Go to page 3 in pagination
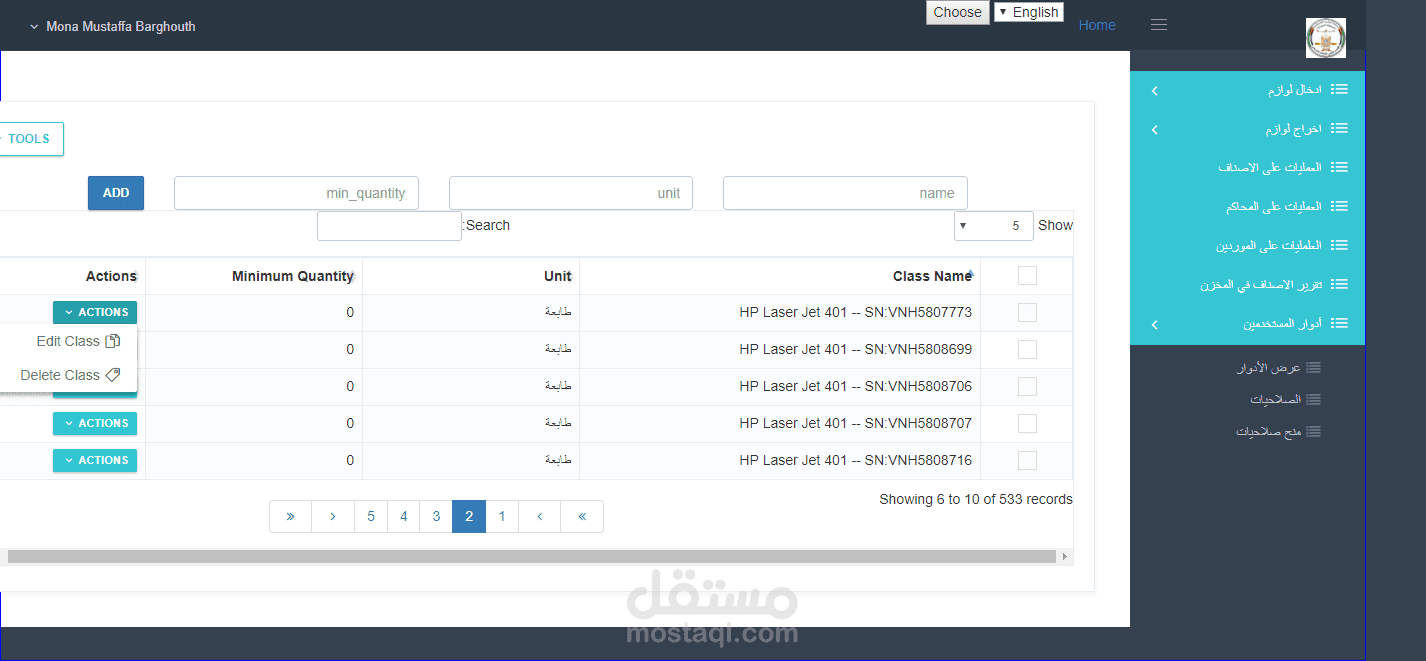 (x=436, y=516)
